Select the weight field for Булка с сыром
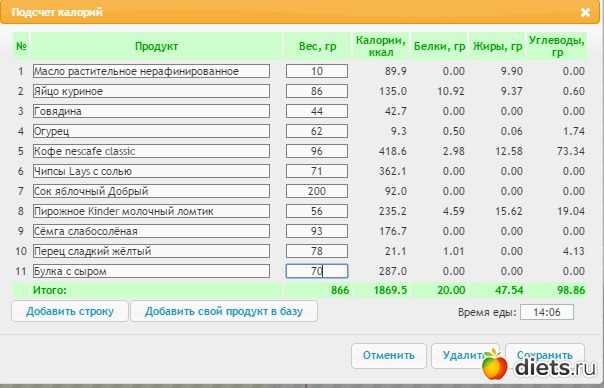This screenshot has height=388, width=604. pos(317,271)
